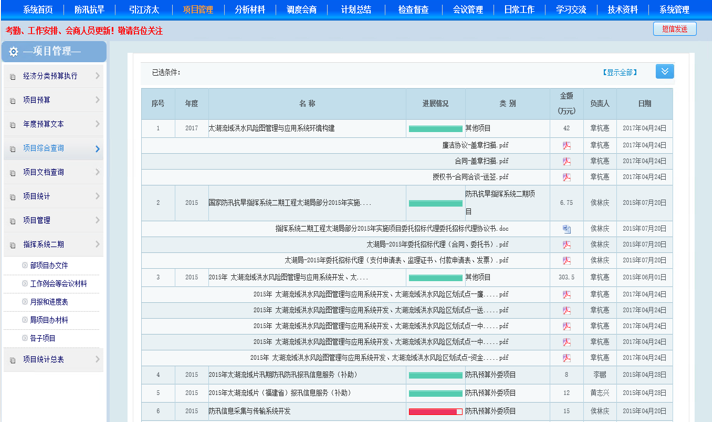
Task: Click PDF icon beside 合同-盖章扫描.pdf
Action: click(566, 161)
